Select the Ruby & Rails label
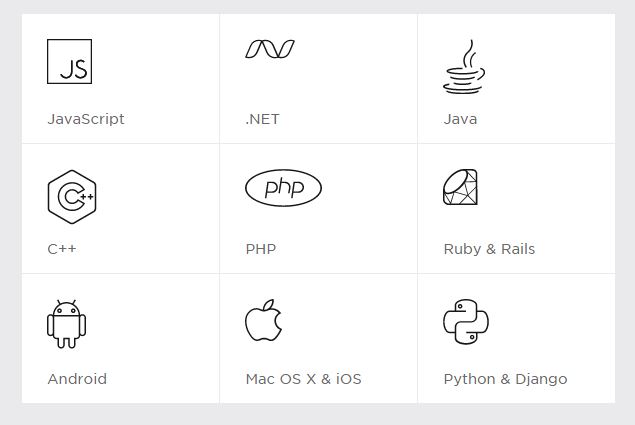635x425 pixels. point(489,249)
